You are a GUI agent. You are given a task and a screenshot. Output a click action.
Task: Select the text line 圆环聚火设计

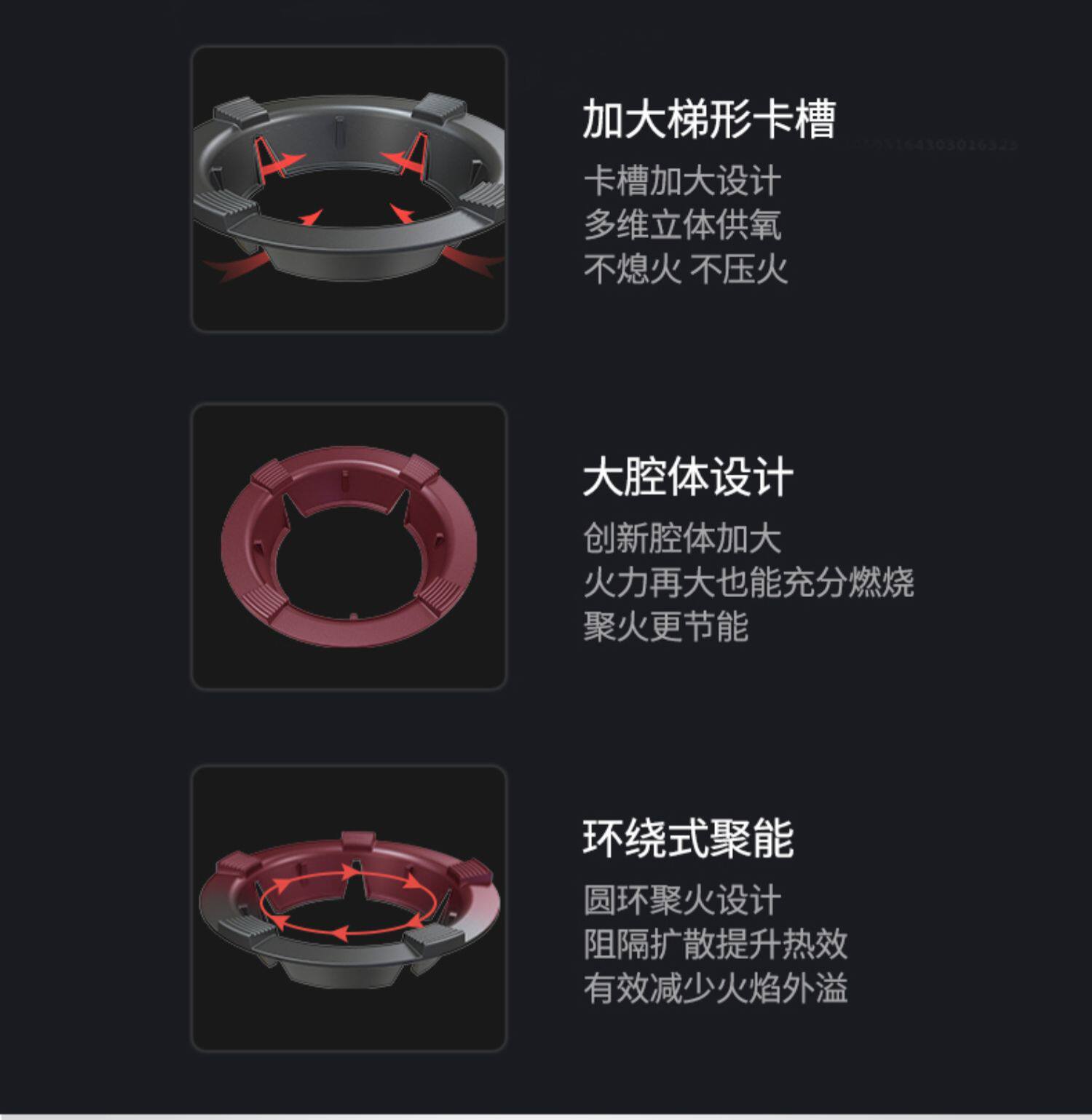(682, 900)
